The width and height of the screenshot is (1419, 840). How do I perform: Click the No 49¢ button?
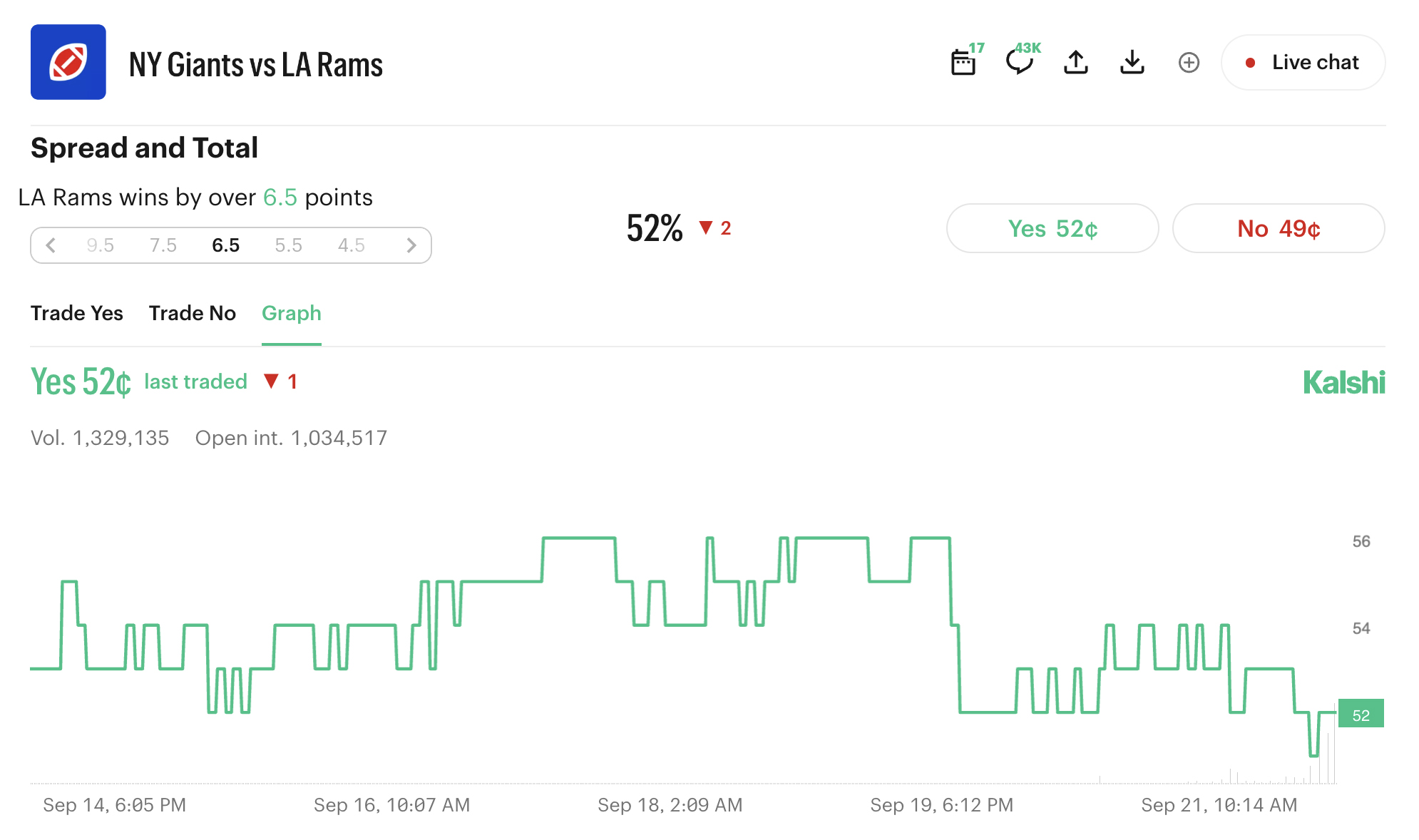(1279, 228)
